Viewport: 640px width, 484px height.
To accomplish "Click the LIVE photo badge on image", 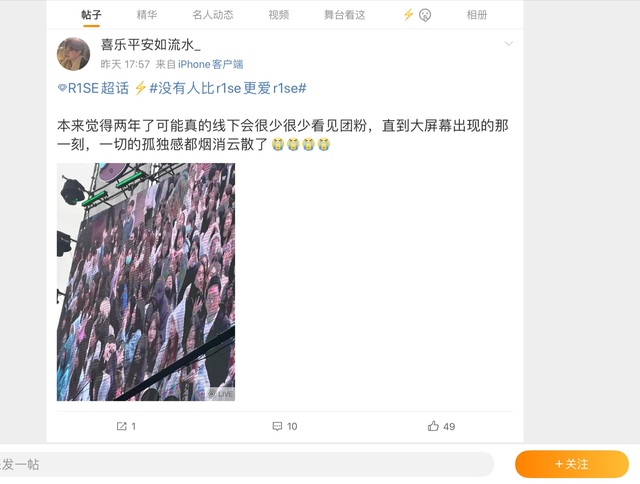I will [x=220, y=394].
